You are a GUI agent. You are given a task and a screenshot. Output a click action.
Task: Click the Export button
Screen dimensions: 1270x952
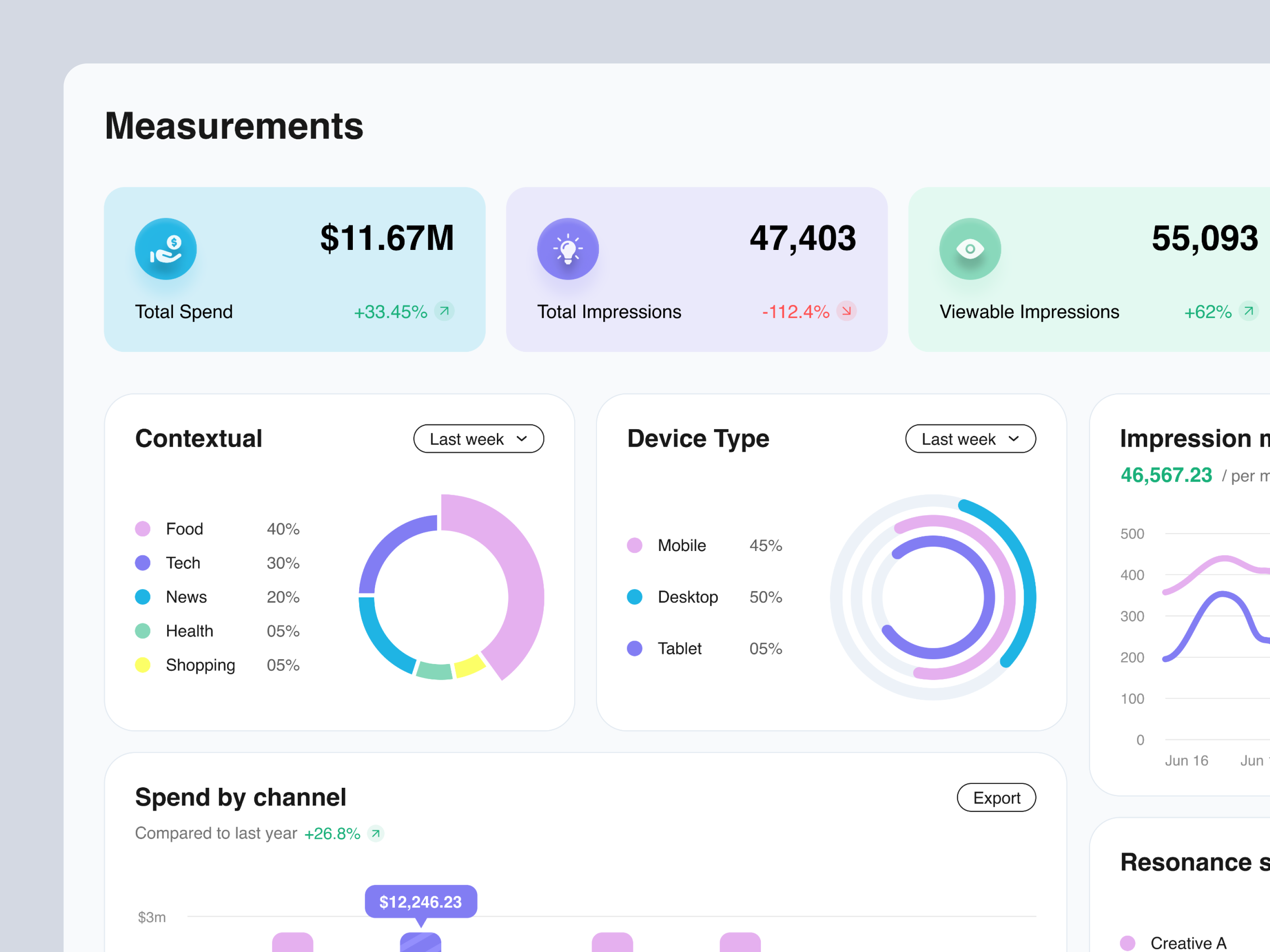[996, 798]
